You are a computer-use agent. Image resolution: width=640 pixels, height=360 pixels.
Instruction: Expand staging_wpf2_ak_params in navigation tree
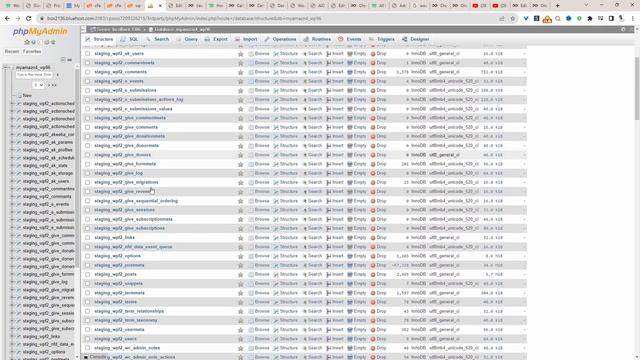pos(12,142)
